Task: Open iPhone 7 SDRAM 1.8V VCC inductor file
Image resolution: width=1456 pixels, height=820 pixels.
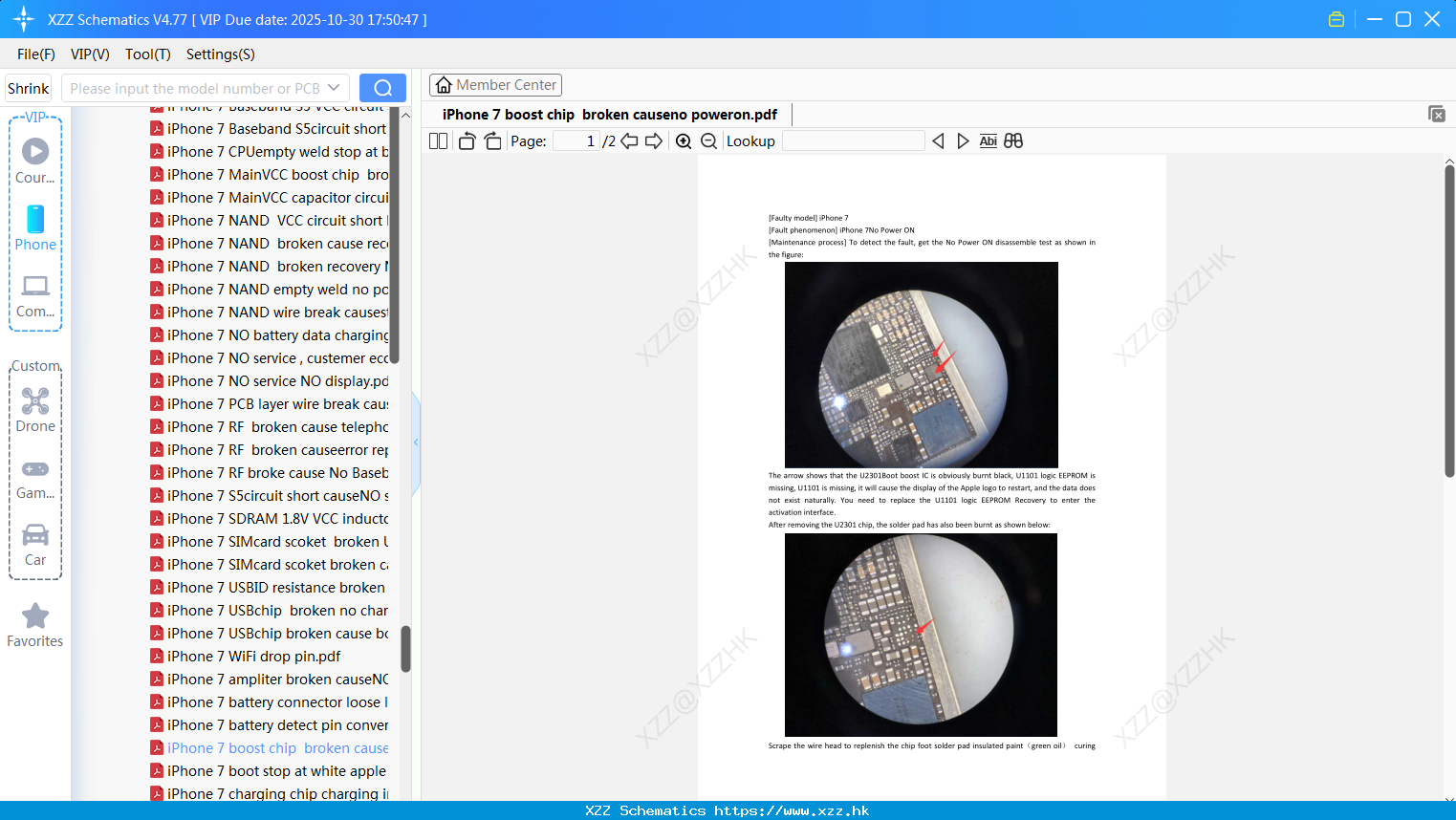Action: click(x=269, y=519)
